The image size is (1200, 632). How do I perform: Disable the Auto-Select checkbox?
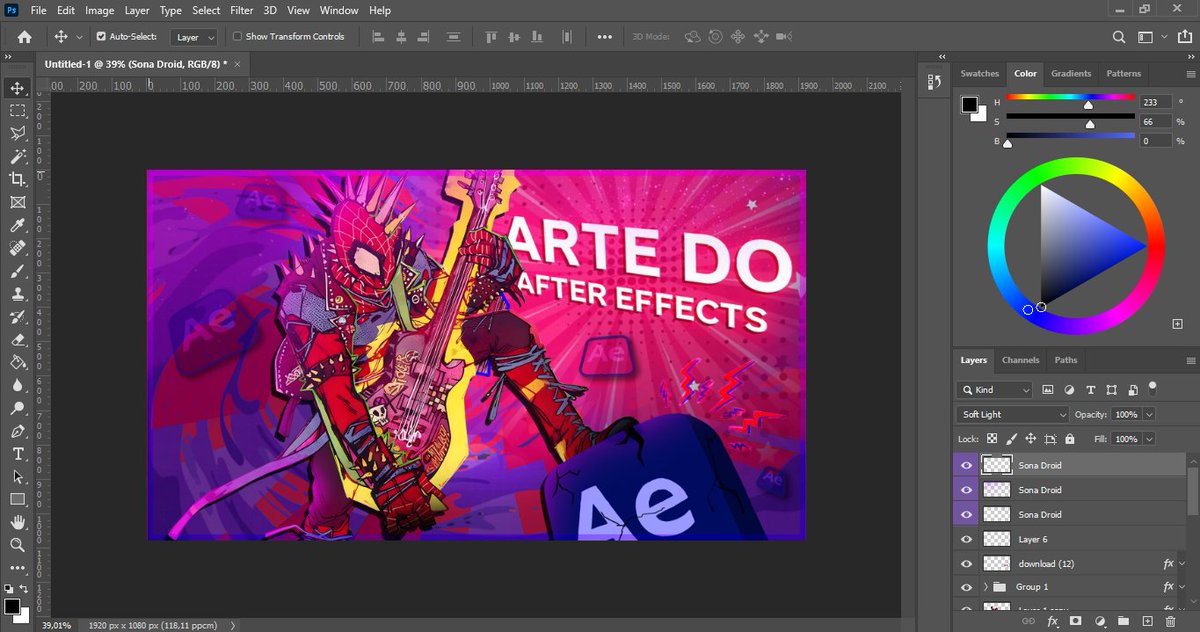[x=101, y=37]
